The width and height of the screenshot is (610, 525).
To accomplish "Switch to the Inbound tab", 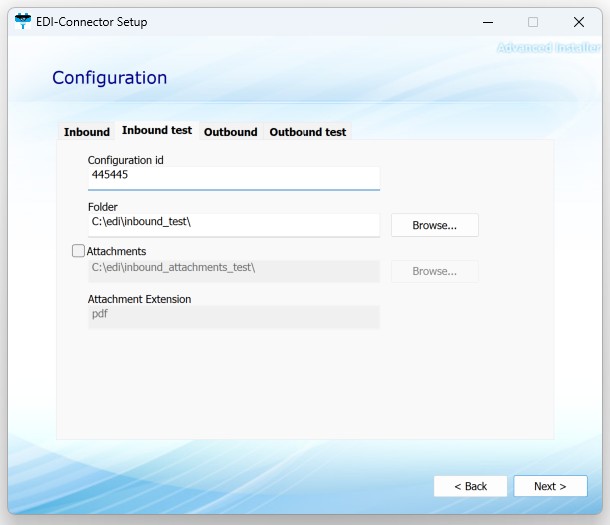I will coord(87,132).
